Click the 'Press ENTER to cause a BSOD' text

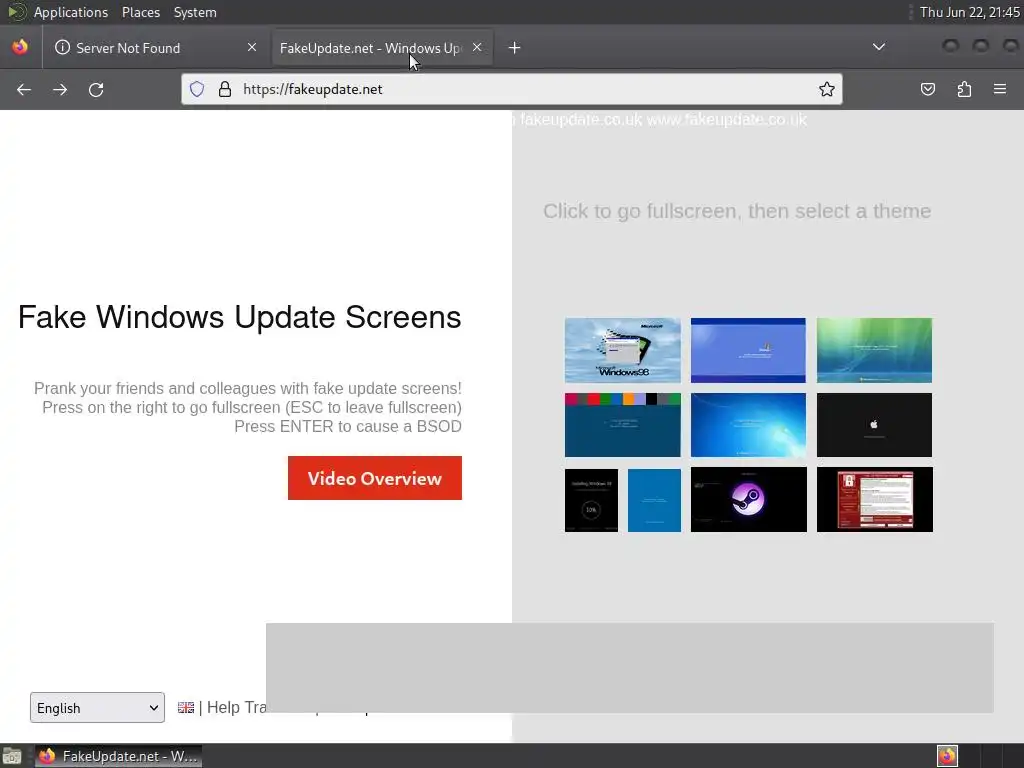(348, 426)
